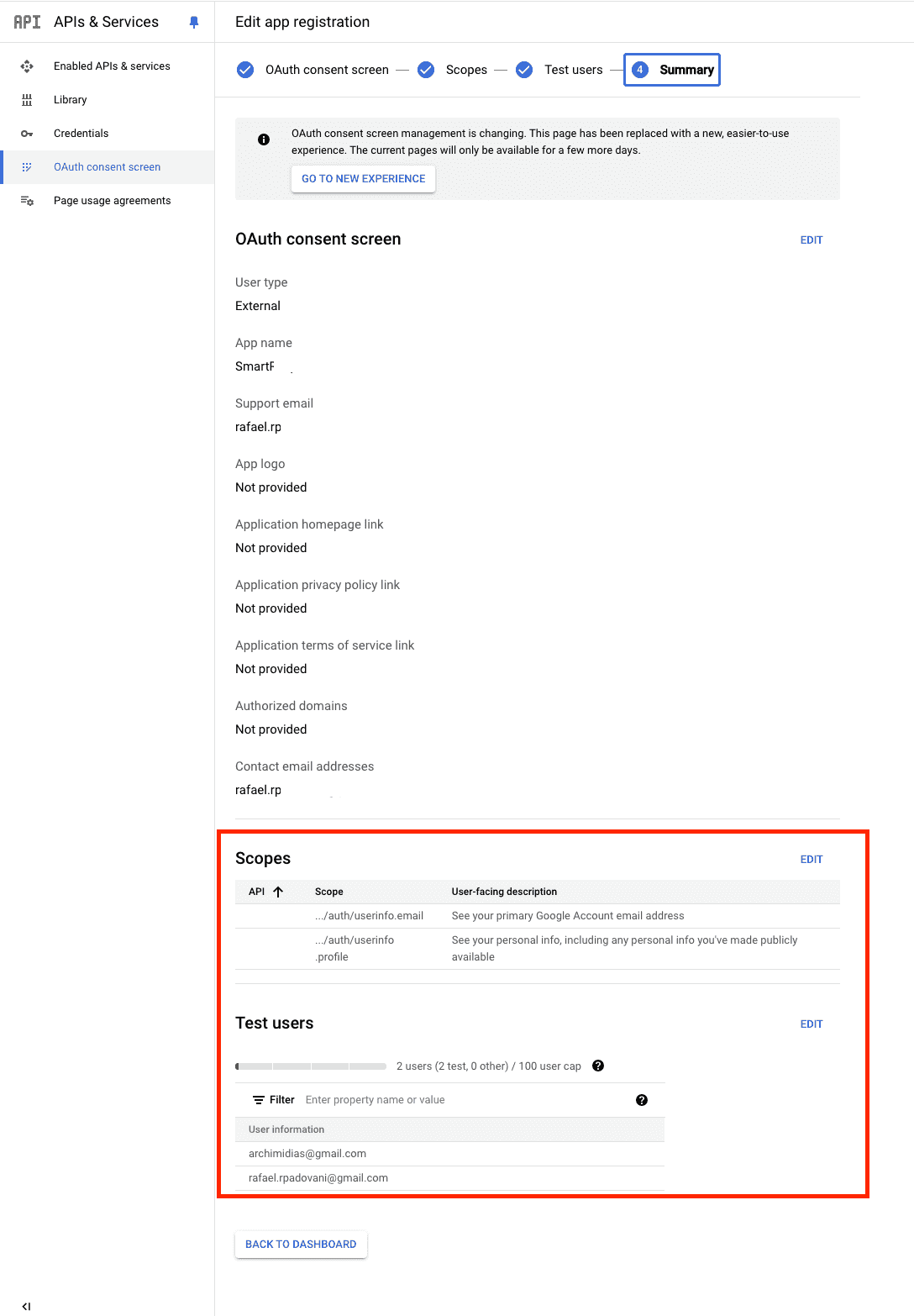Click the filter funnel icon in Test users
Image resolution: width=914 pixels, height=1316 pixels.
coord(258,1099)
